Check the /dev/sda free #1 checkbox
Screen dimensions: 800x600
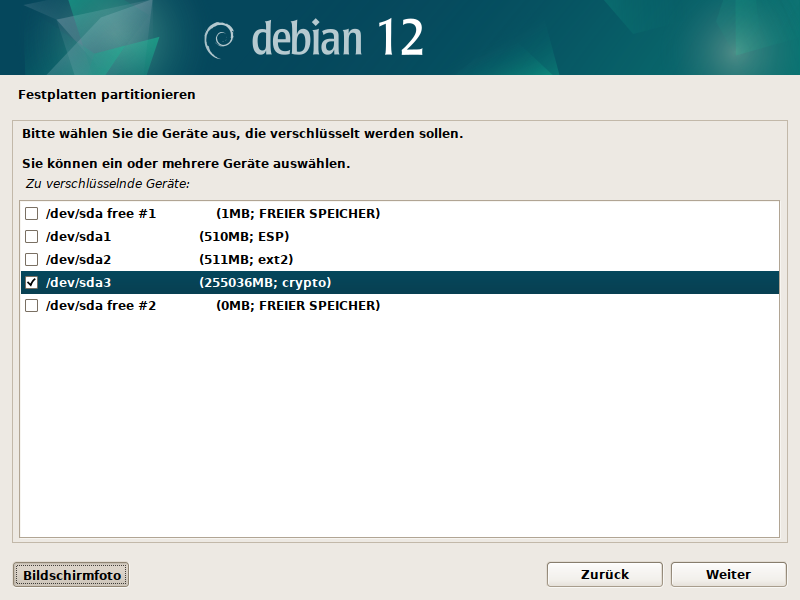(31, 214)
